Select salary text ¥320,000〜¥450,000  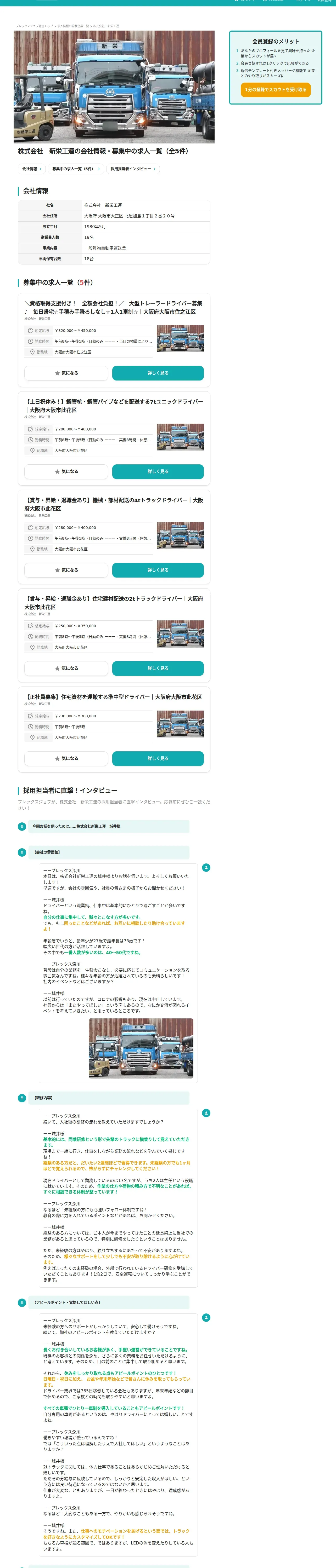coord(75,331)
